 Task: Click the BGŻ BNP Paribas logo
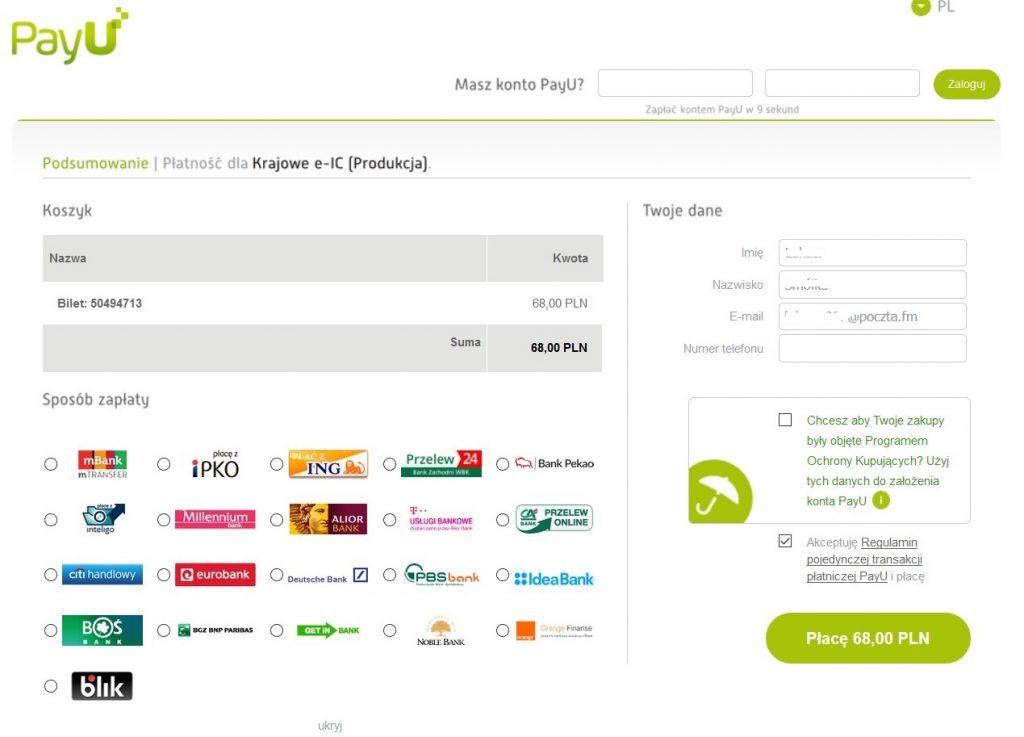coord(216,630)
